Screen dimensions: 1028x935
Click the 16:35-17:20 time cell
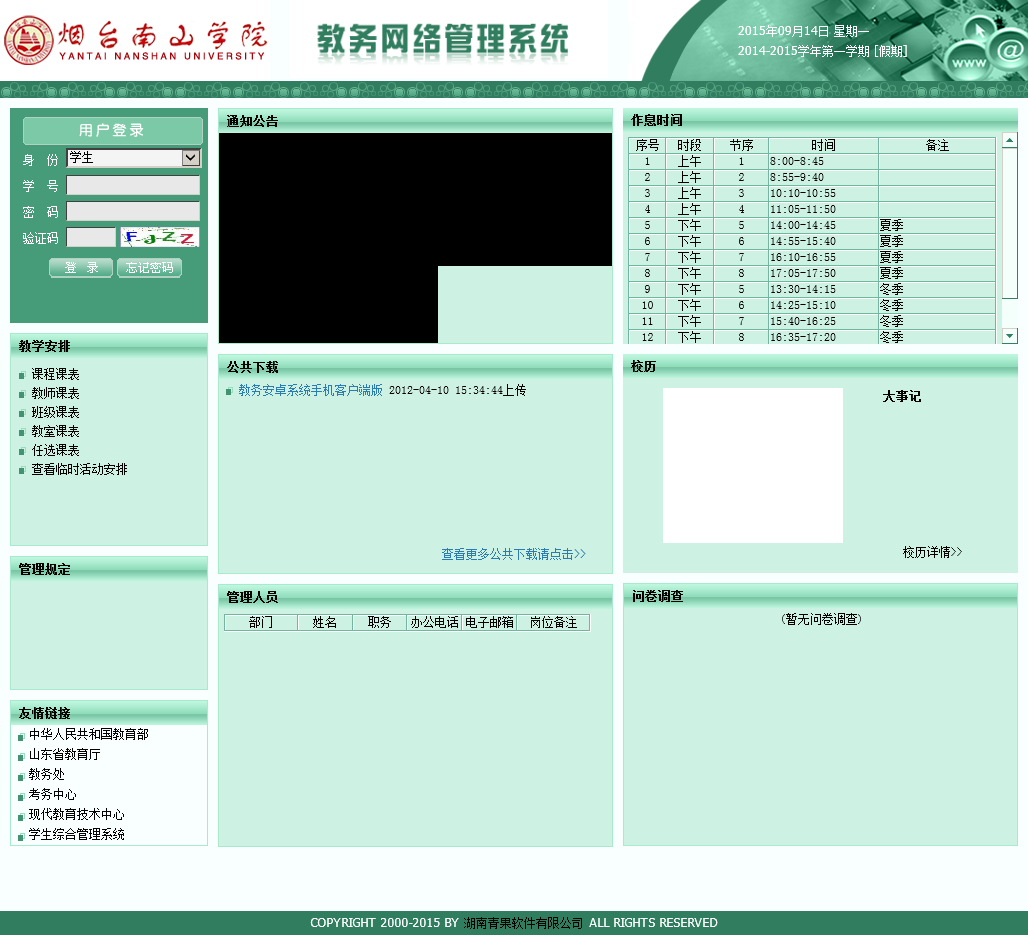(823, 337)
